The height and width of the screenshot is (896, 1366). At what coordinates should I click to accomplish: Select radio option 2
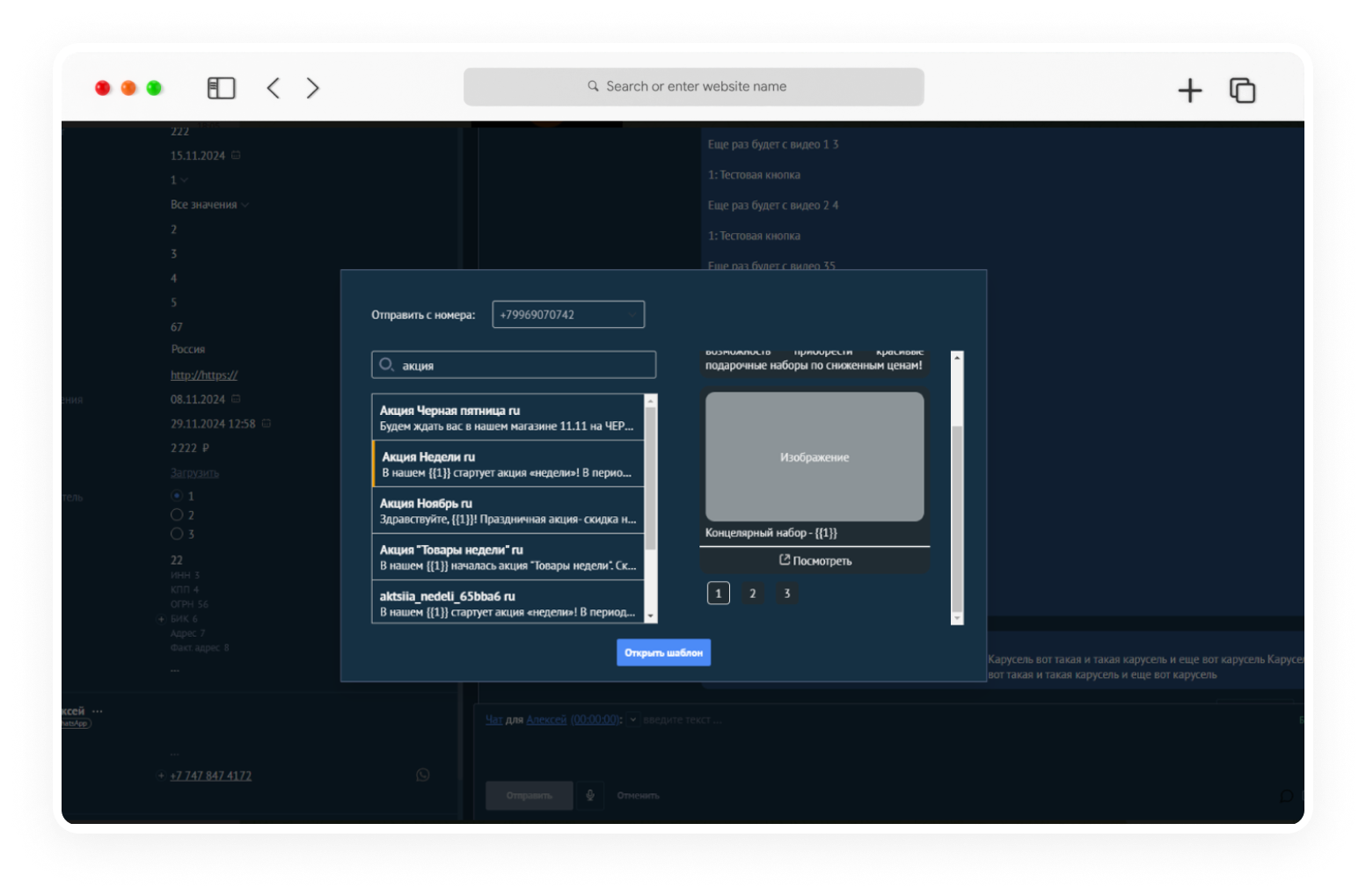(x=177, y=514)
